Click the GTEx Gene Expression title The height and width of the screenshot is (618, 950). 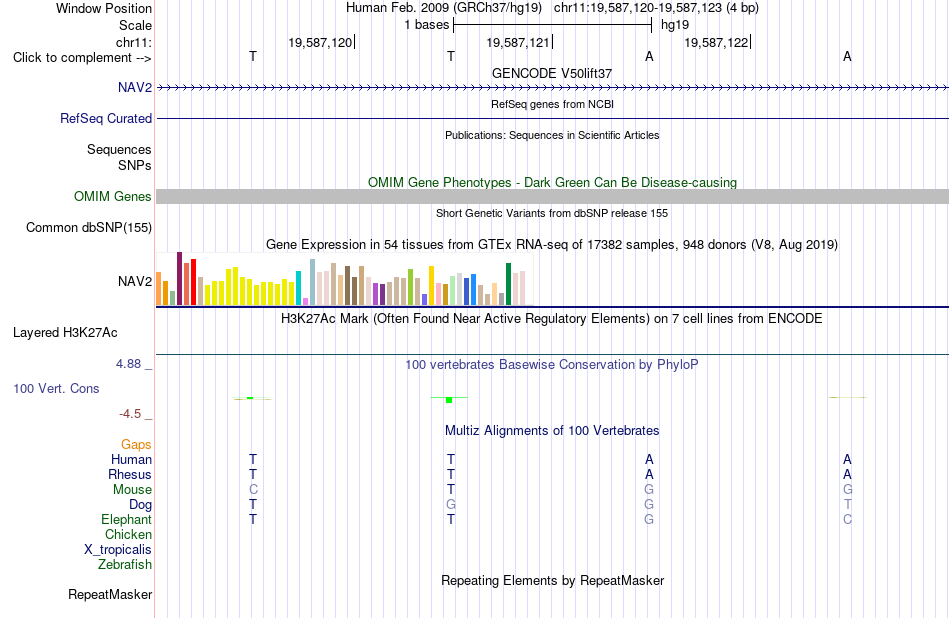[552, 245]
